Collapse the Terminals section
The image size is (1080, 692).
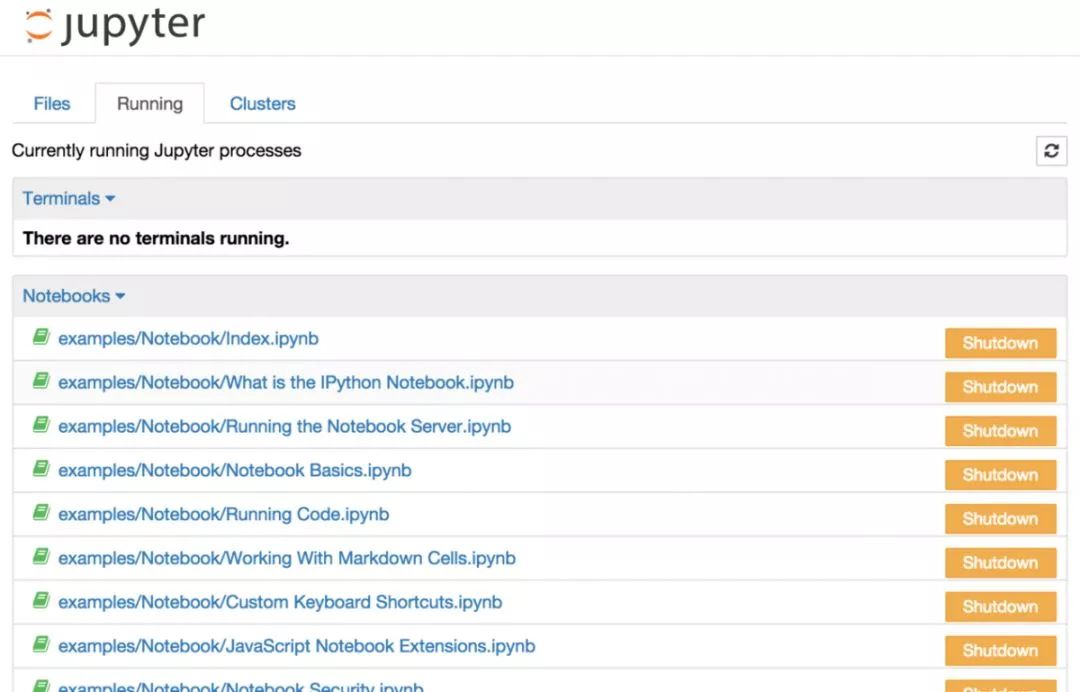click(x=68, y=198)
